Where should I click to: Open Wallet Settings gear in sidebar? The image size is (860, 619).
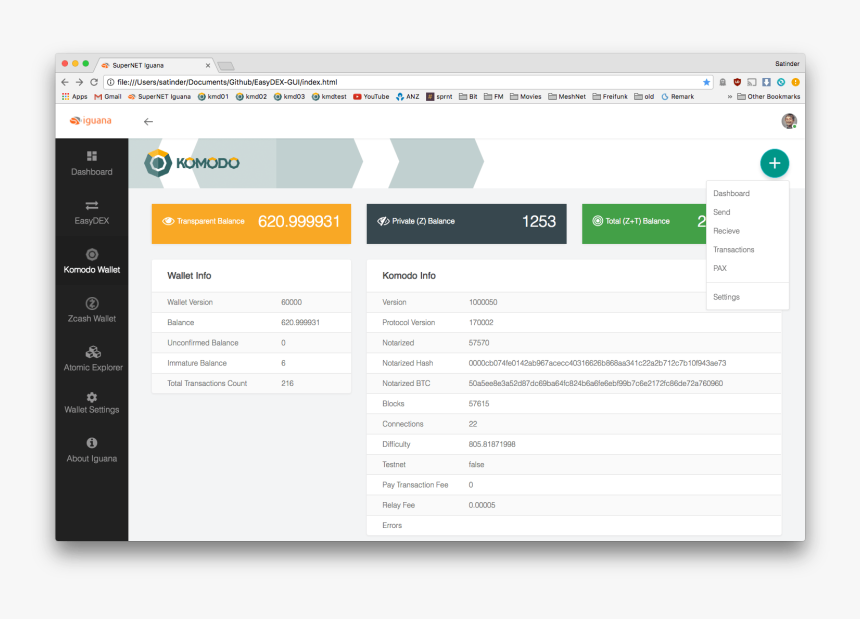[x=91, y=402]
